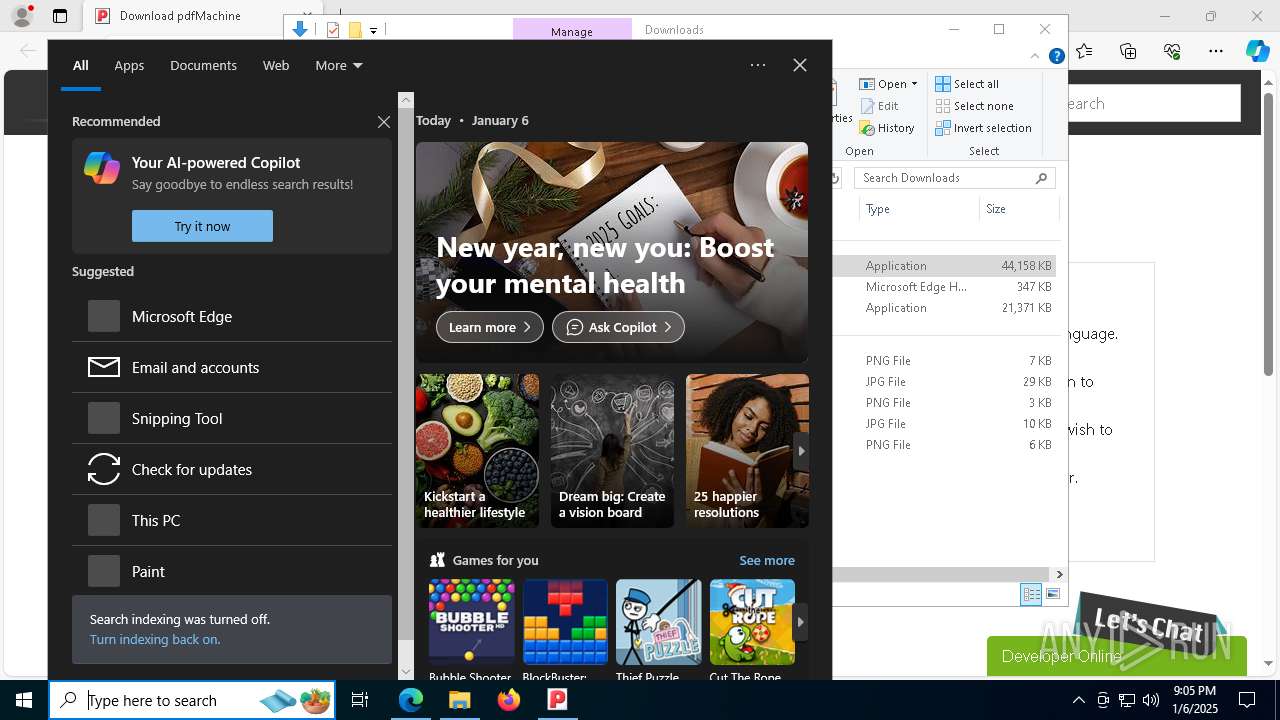This screenshot has height=720, width=1280.
Task: Open pdfMachine app in the taskbar
Action: 557,700
